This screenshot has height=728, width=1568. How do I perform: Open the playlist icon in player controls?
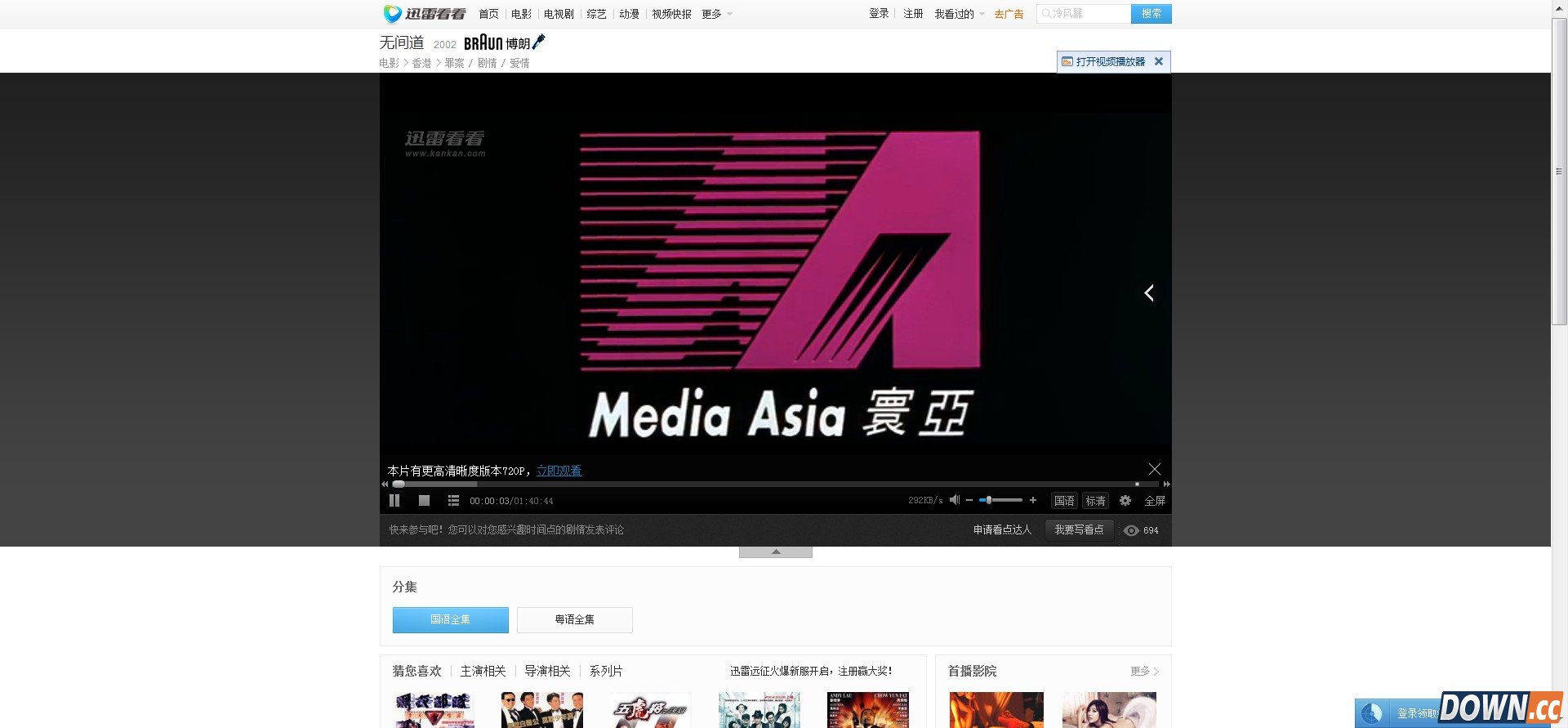(x=453, y=501)
